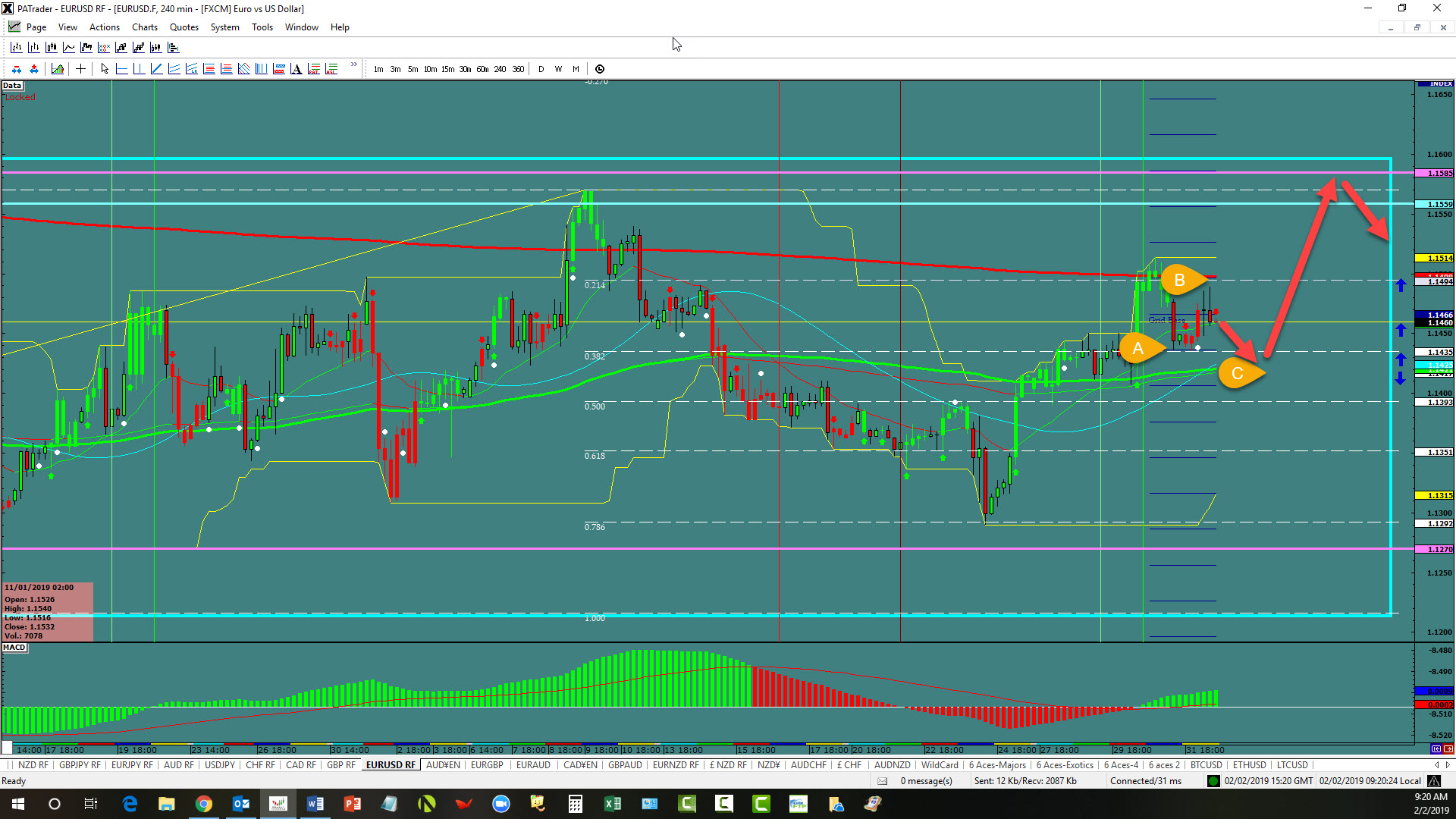Viewport: 1456px width, 819px height.
Task: Switch to 60m timeframe
Action: (482, 69)
